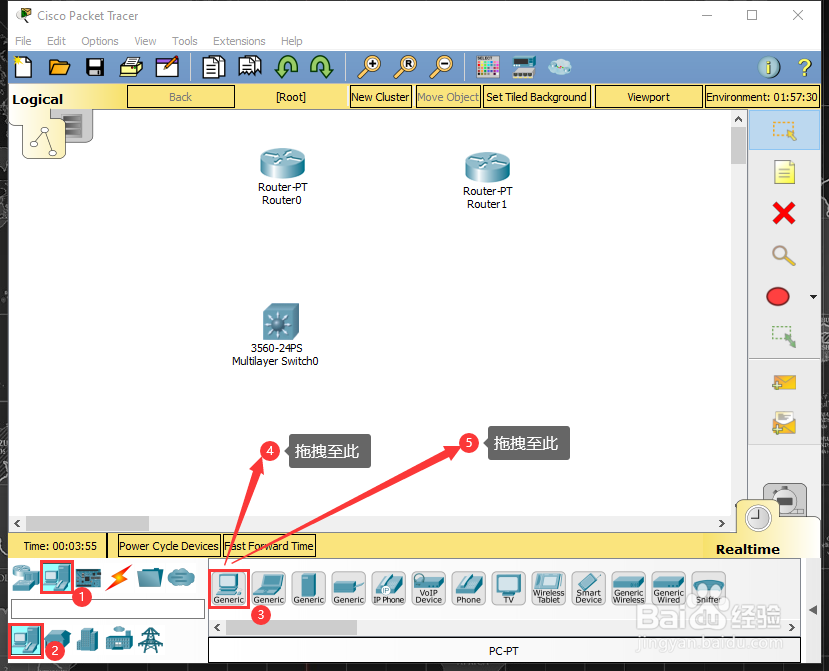
Task: Open the drawing shape dropdown arrow
Action: (x=813, y=297)
